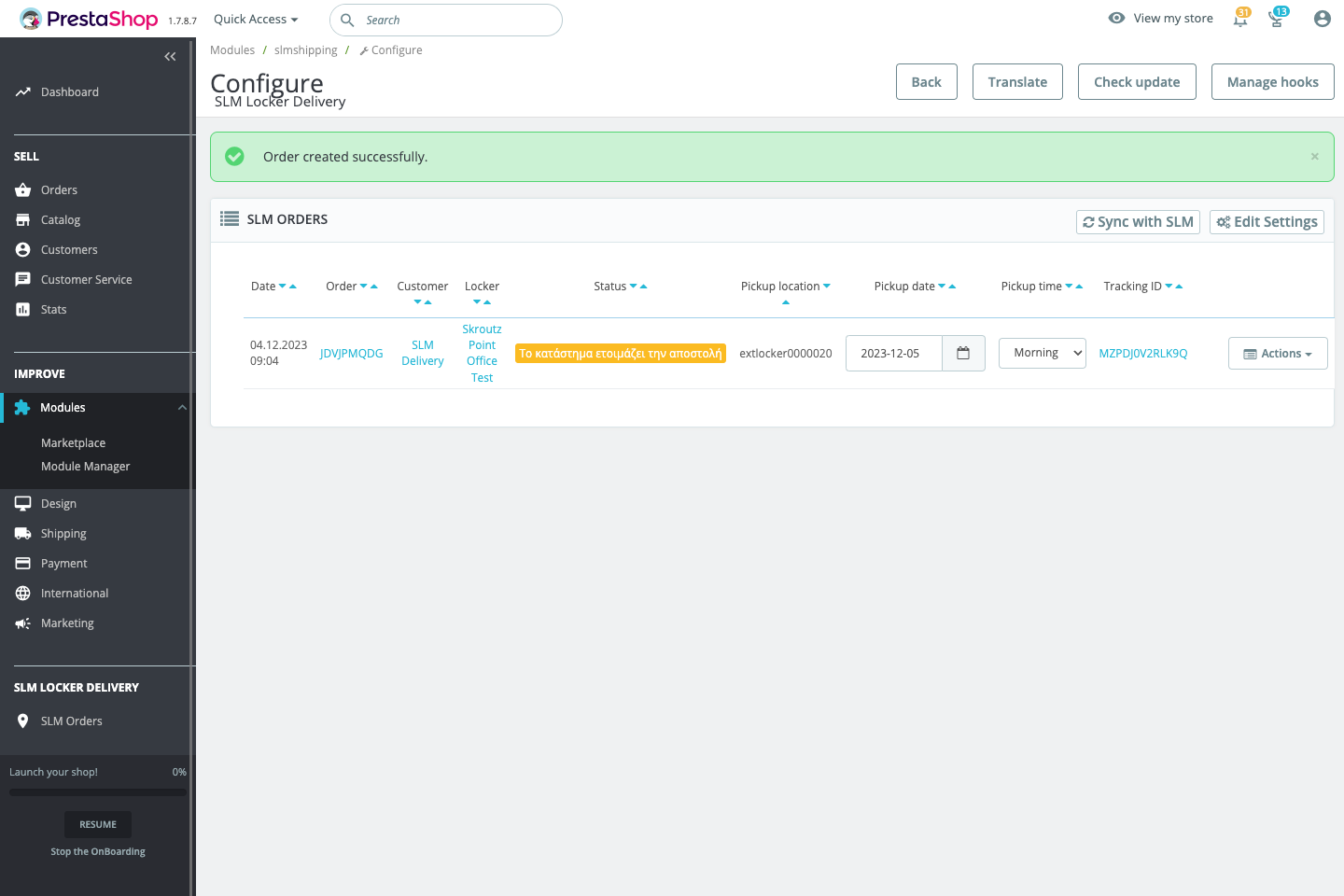The height and width of the screenshot is (896, 1344).
Task: Click the PrestaShop logo
Action: 89,19
